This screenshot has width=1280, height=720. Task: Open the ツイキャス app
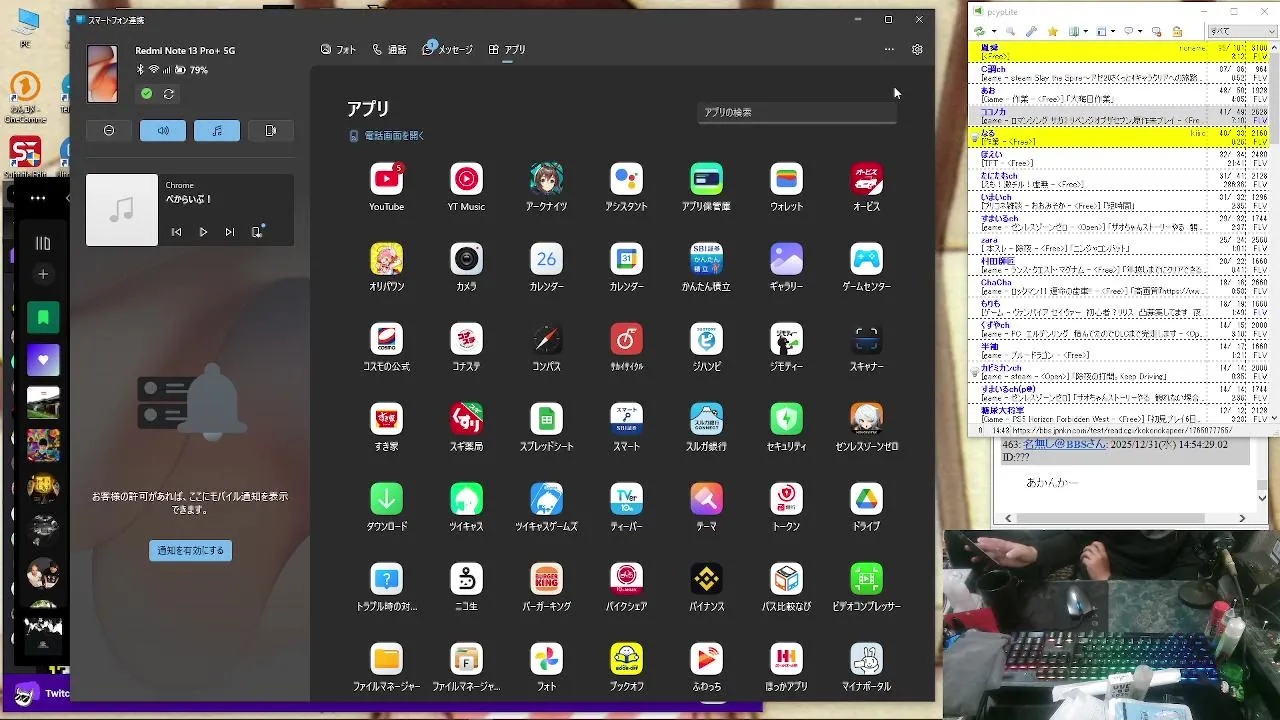(x=466, y=499)
